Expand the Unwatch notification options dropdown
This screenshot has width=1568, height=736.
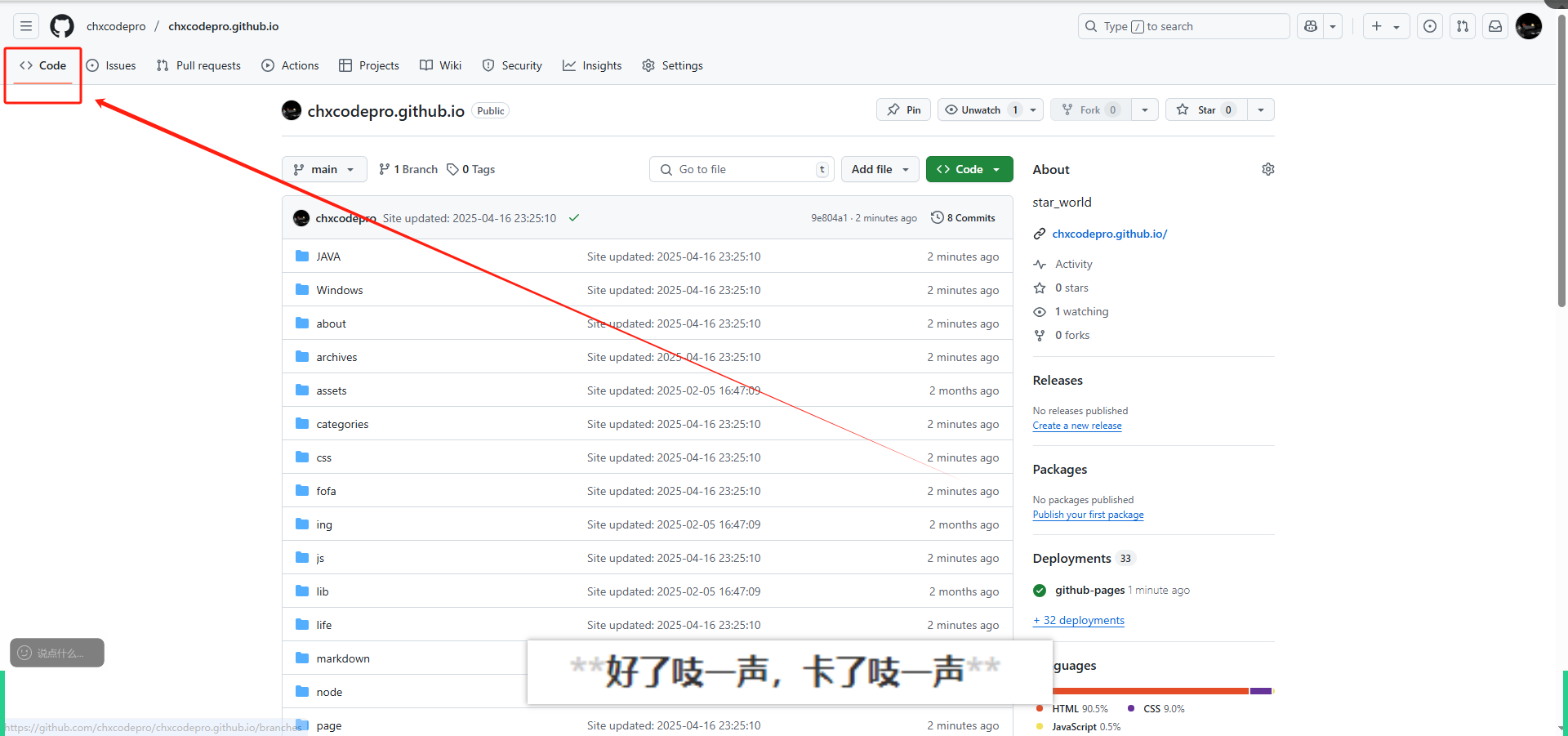[x=1033, y=109]
